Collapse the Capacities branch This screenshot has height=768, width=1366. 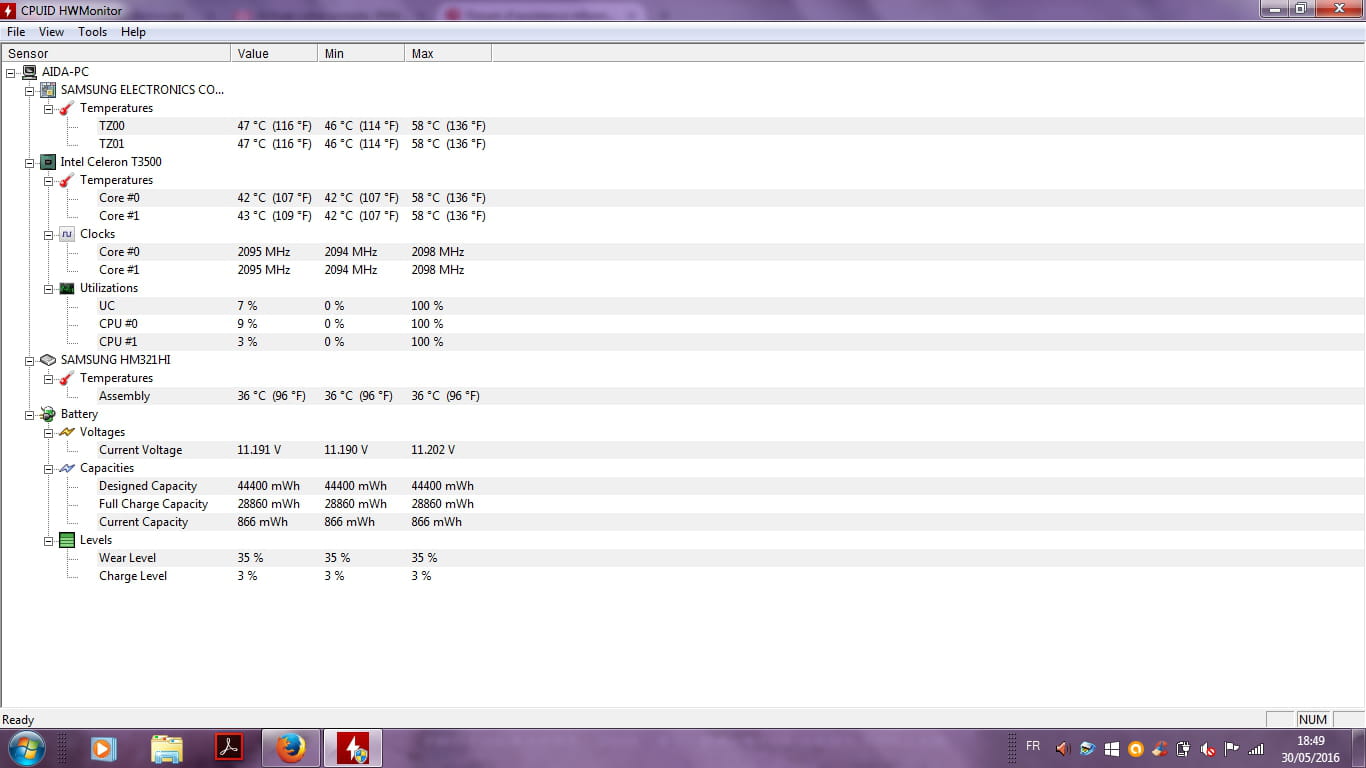(x=48, y=468)
